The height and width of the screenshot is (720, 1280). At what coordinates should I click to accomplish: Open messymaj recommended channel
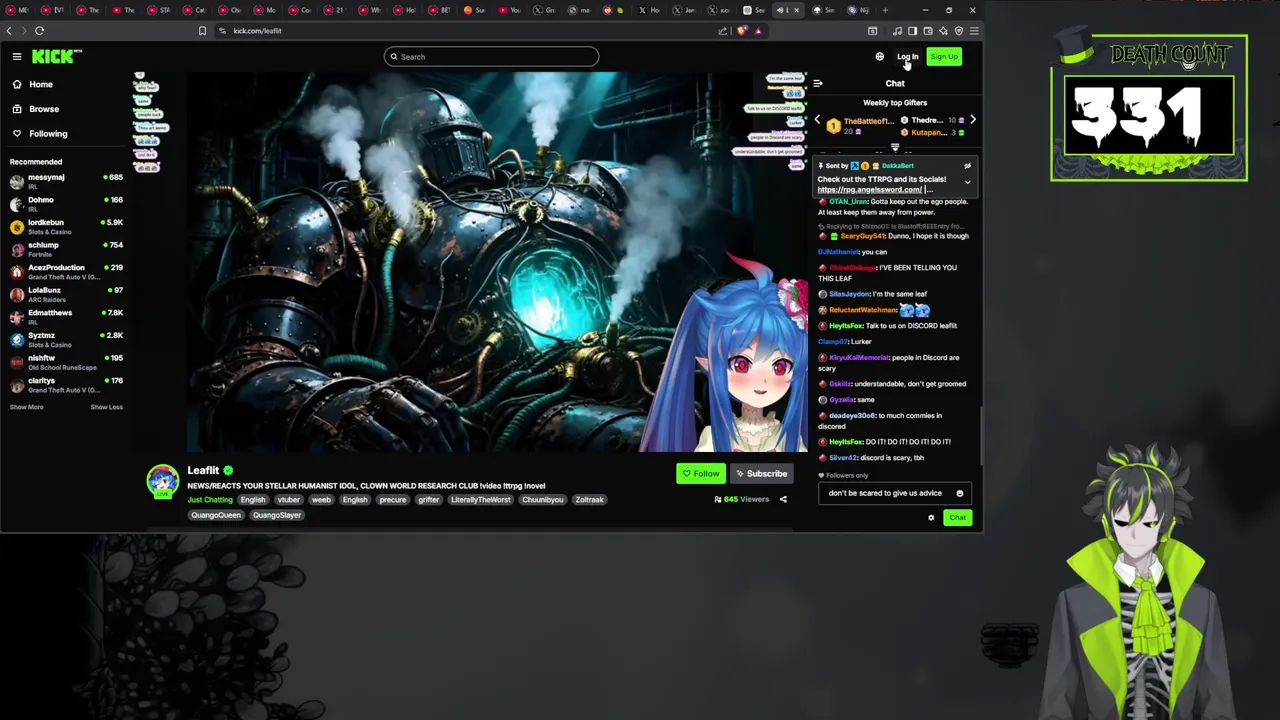click(66, 181)
